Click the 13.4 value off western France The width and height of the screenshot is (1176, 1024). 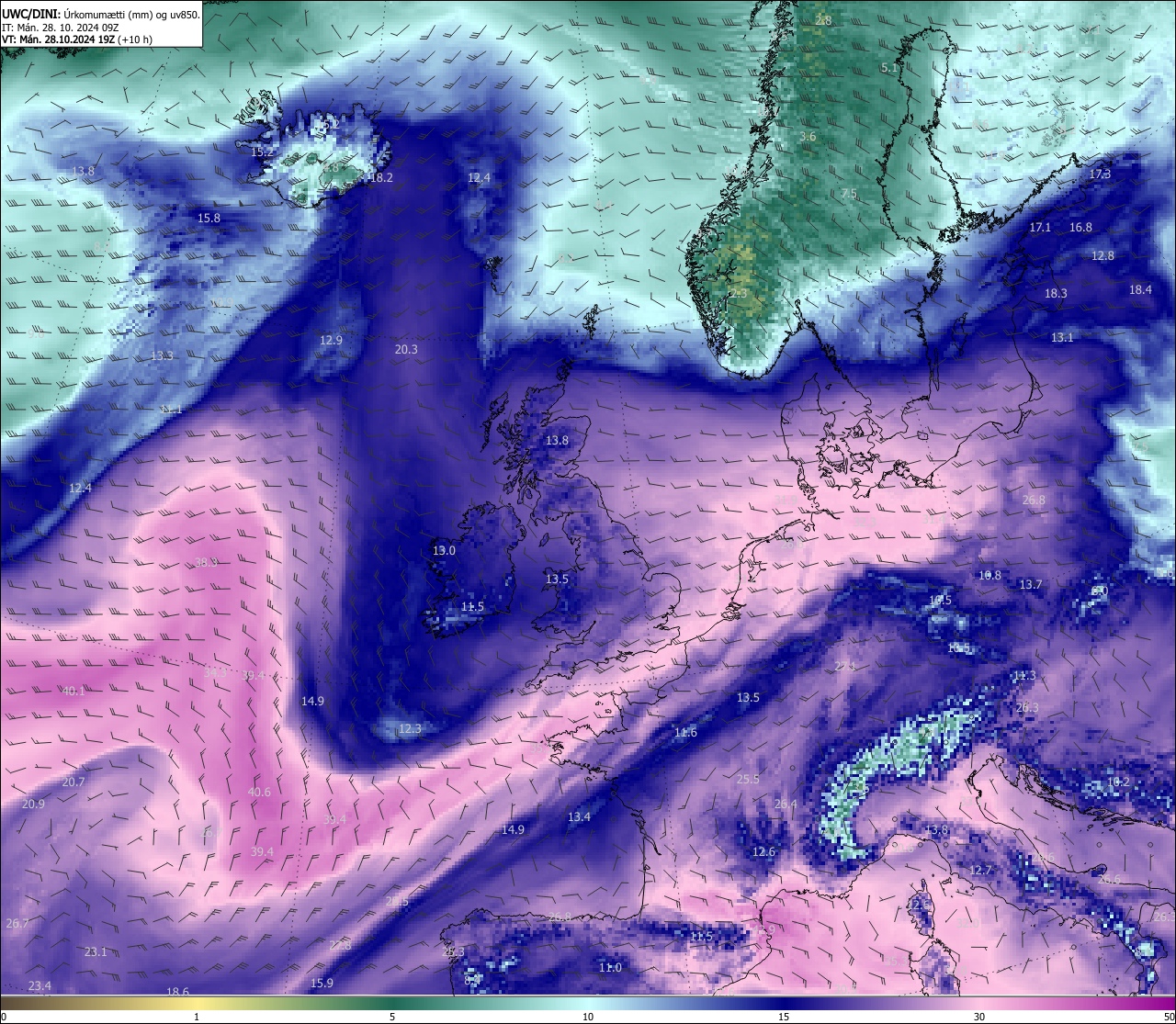(x=579, y=816)
